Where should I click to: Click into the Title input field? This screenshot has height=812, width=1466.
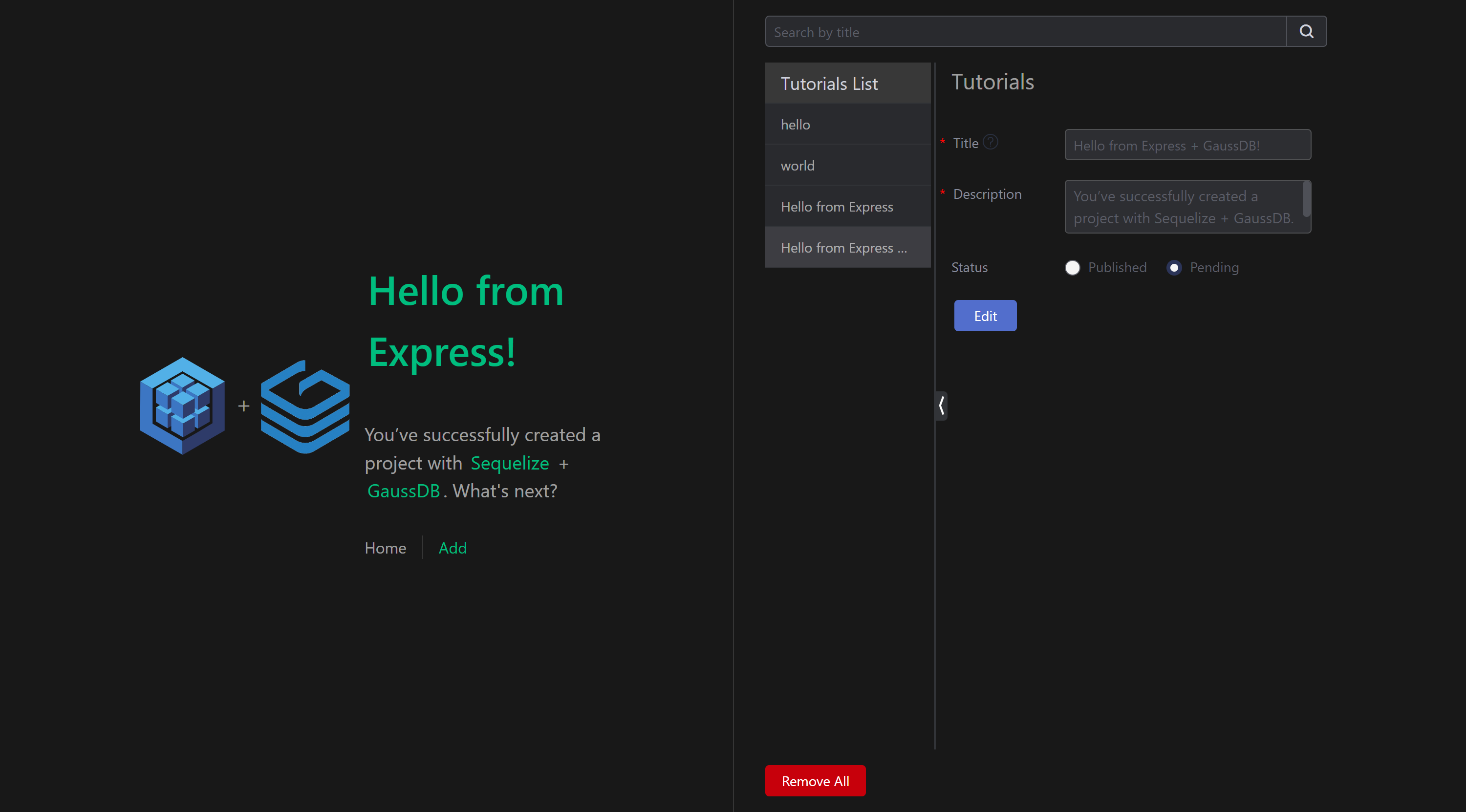tap(1187, 145)
